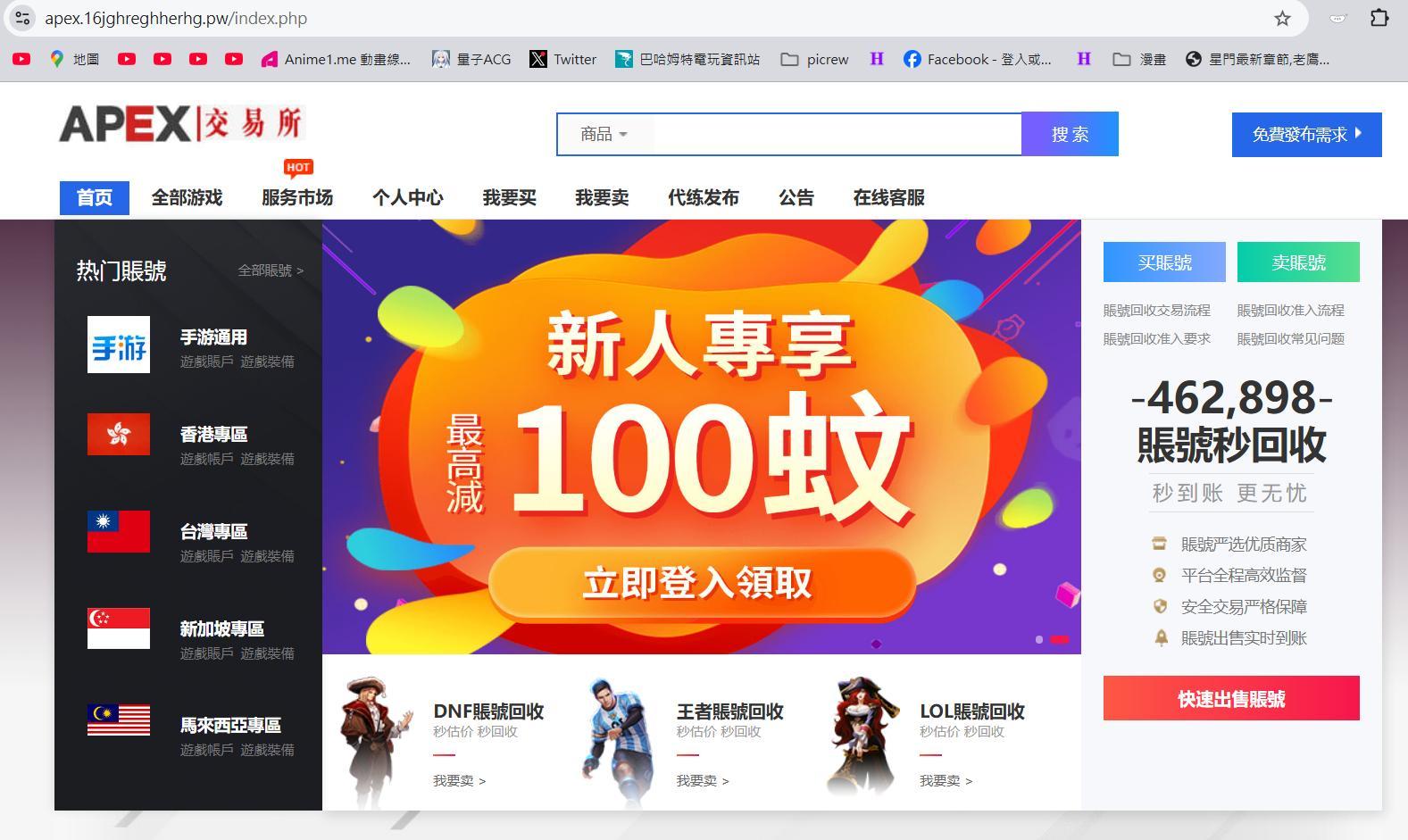Select the Malaysia flag icon

coord(119,719)
